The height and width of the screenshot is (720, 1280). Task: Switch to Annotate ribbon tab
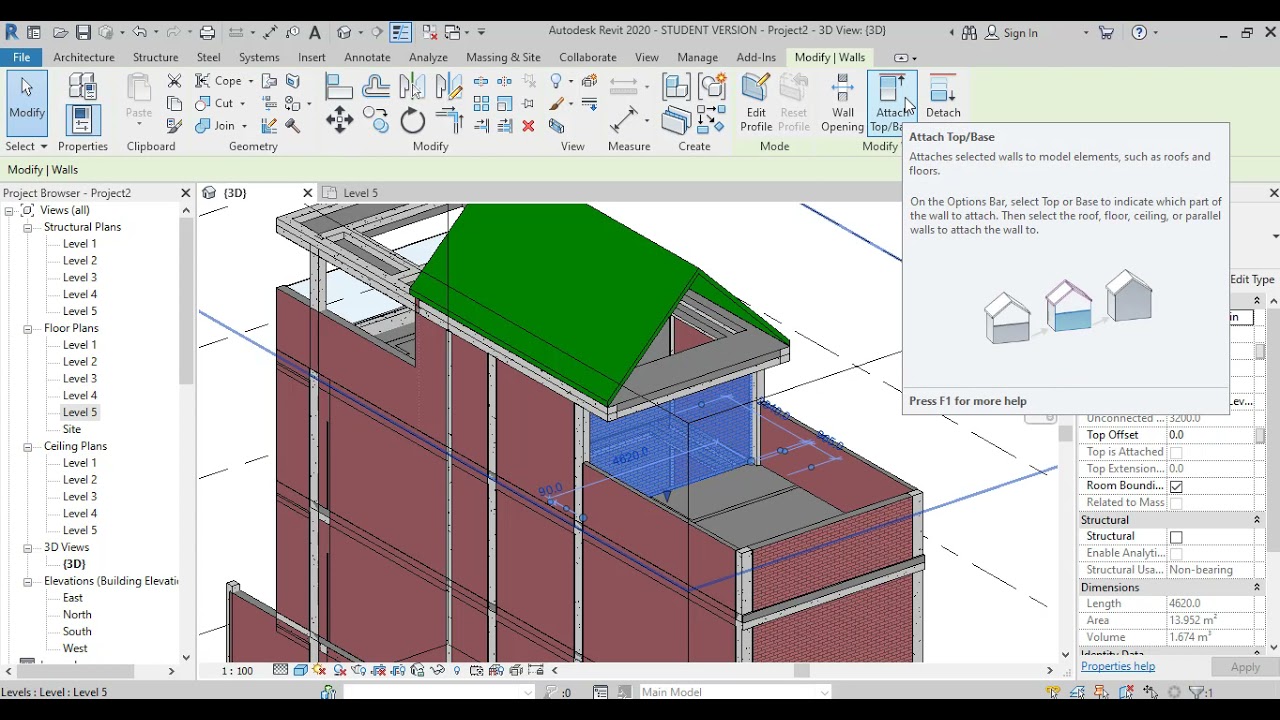tap(367, 57)
